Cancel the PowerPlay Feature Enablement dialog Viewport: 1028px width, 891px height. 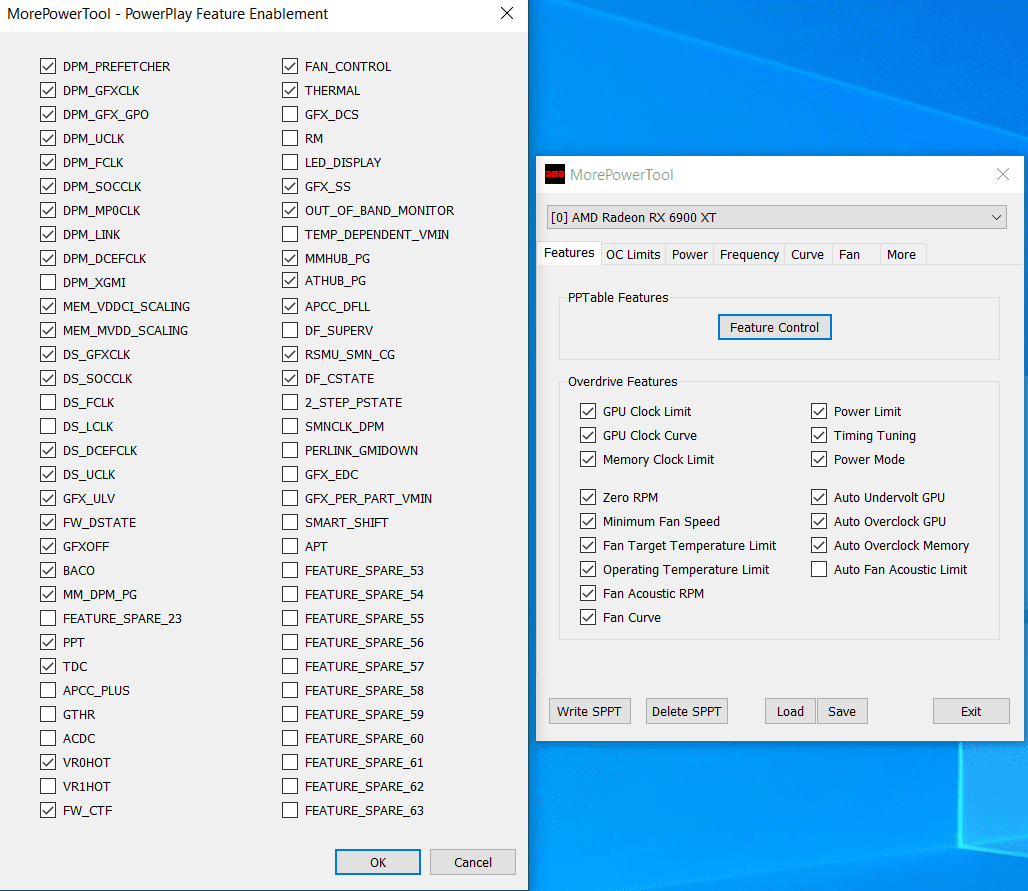point(473,862)
